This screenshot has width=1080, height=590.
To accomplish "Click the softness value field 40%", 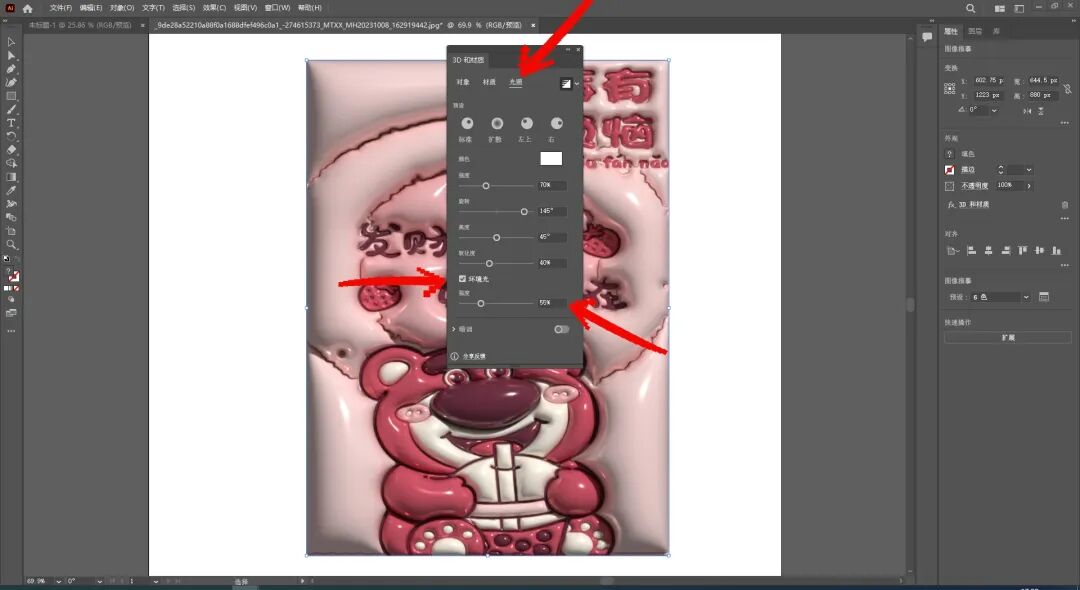I will (552, 264).
